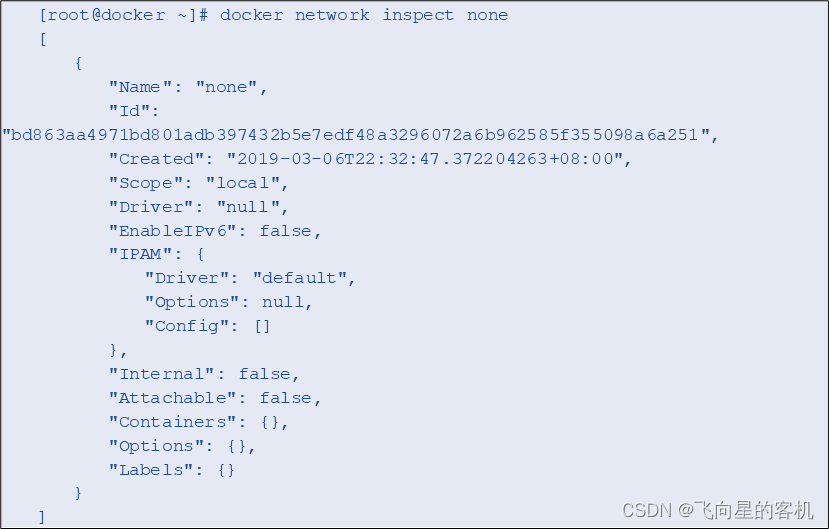Viewport: 829px width, 529px height.
Task: Click the "Name": "none" line
Action: coord(188,87)
